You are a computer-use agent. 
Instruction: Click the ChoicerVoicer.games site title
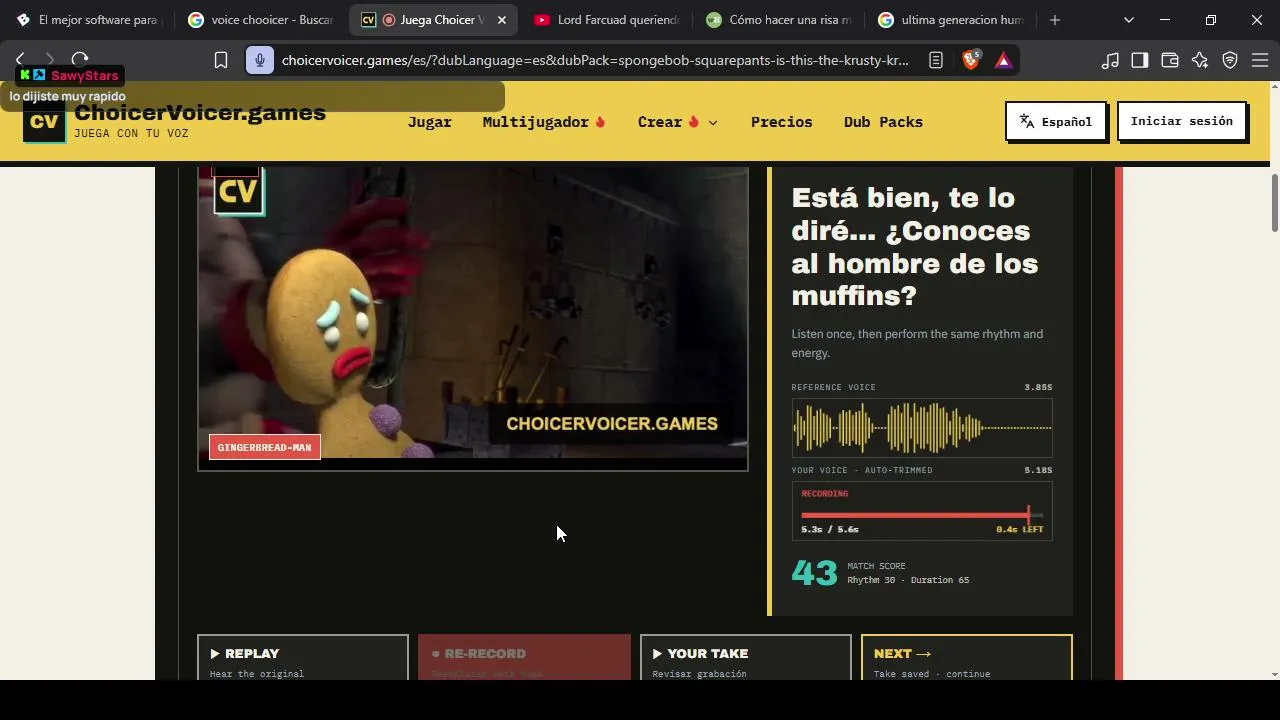[200, 113]
